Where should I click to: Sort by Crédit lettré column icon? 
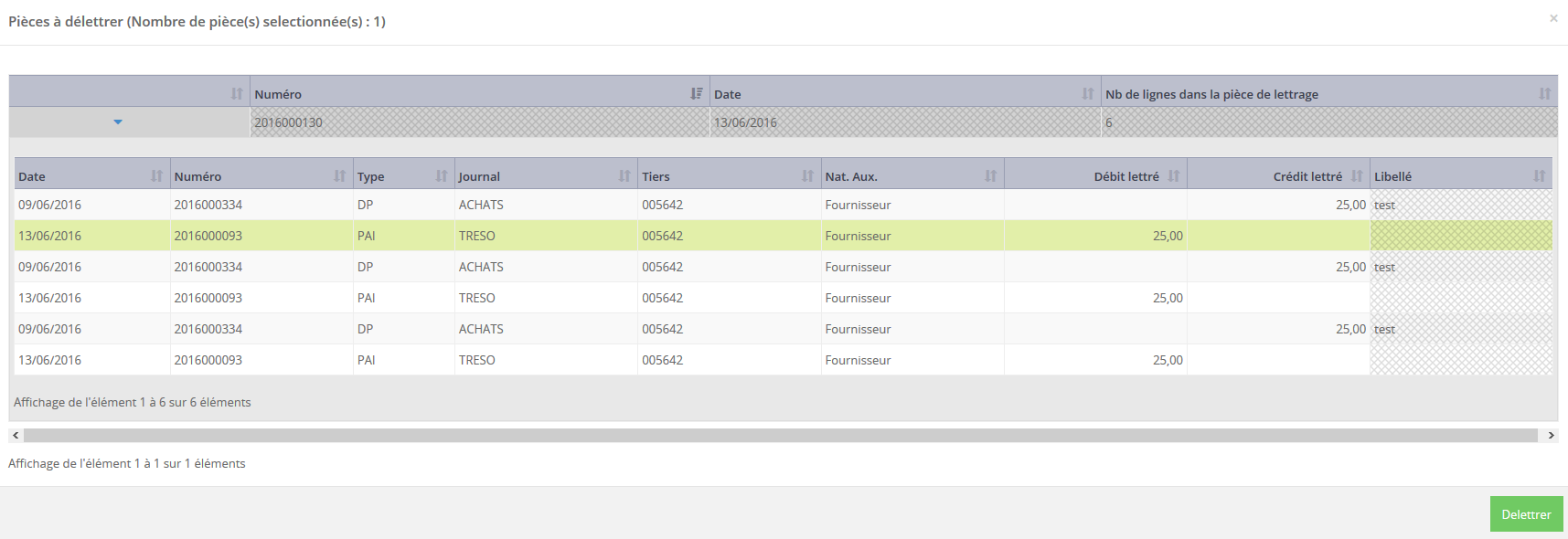coord(1357,176)
